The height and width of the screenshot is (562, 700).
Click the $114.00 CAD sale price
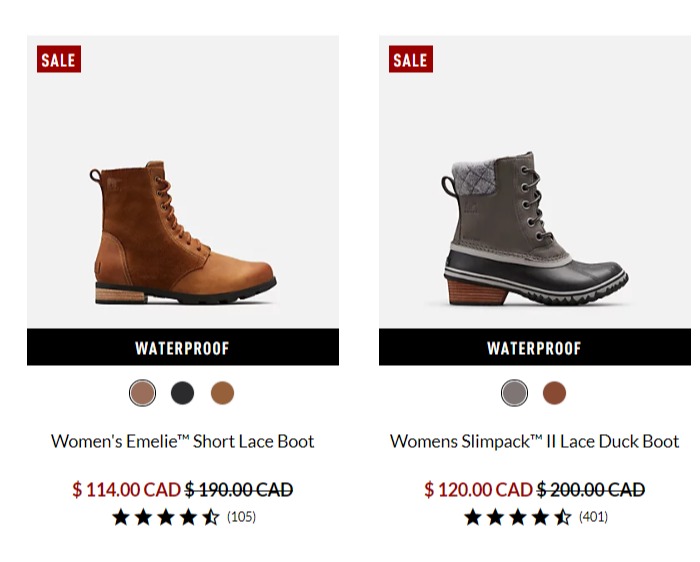pyautogui.click(x=126, y=490)
